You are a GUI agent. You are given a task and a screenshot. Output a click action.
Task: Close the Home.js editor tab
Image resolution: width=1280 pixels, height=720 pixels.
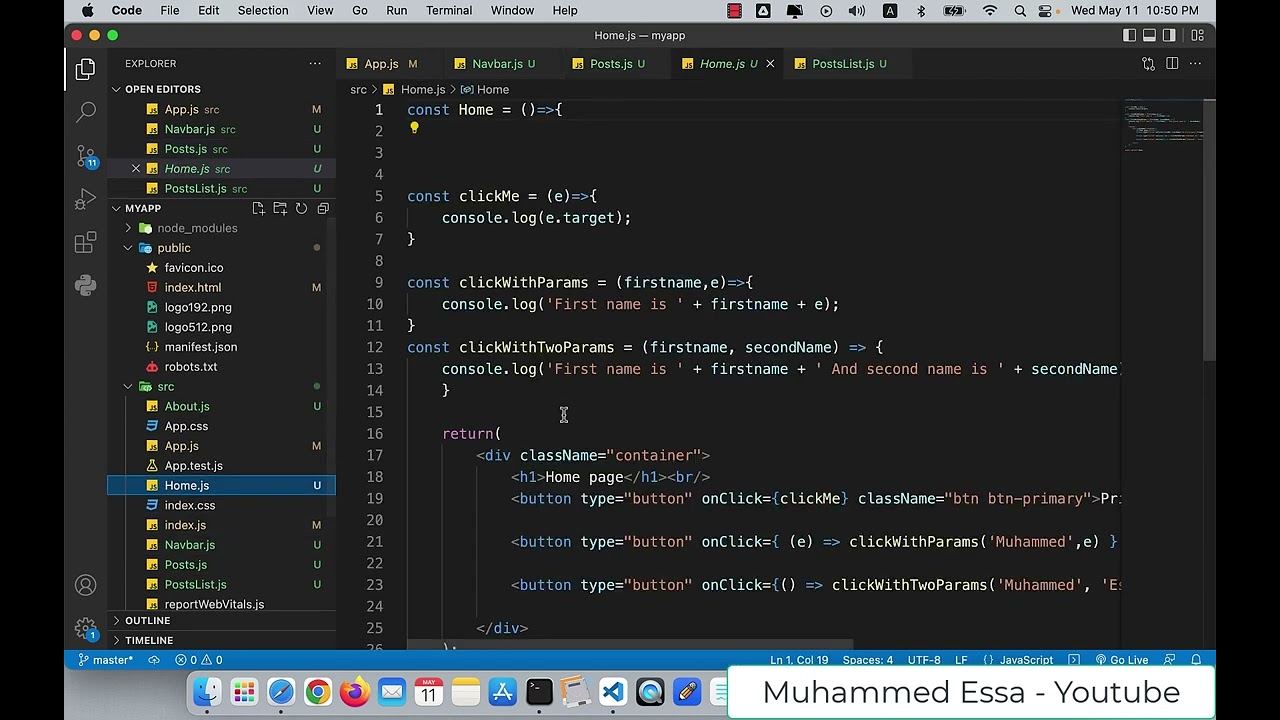click(x=770, y=64)
